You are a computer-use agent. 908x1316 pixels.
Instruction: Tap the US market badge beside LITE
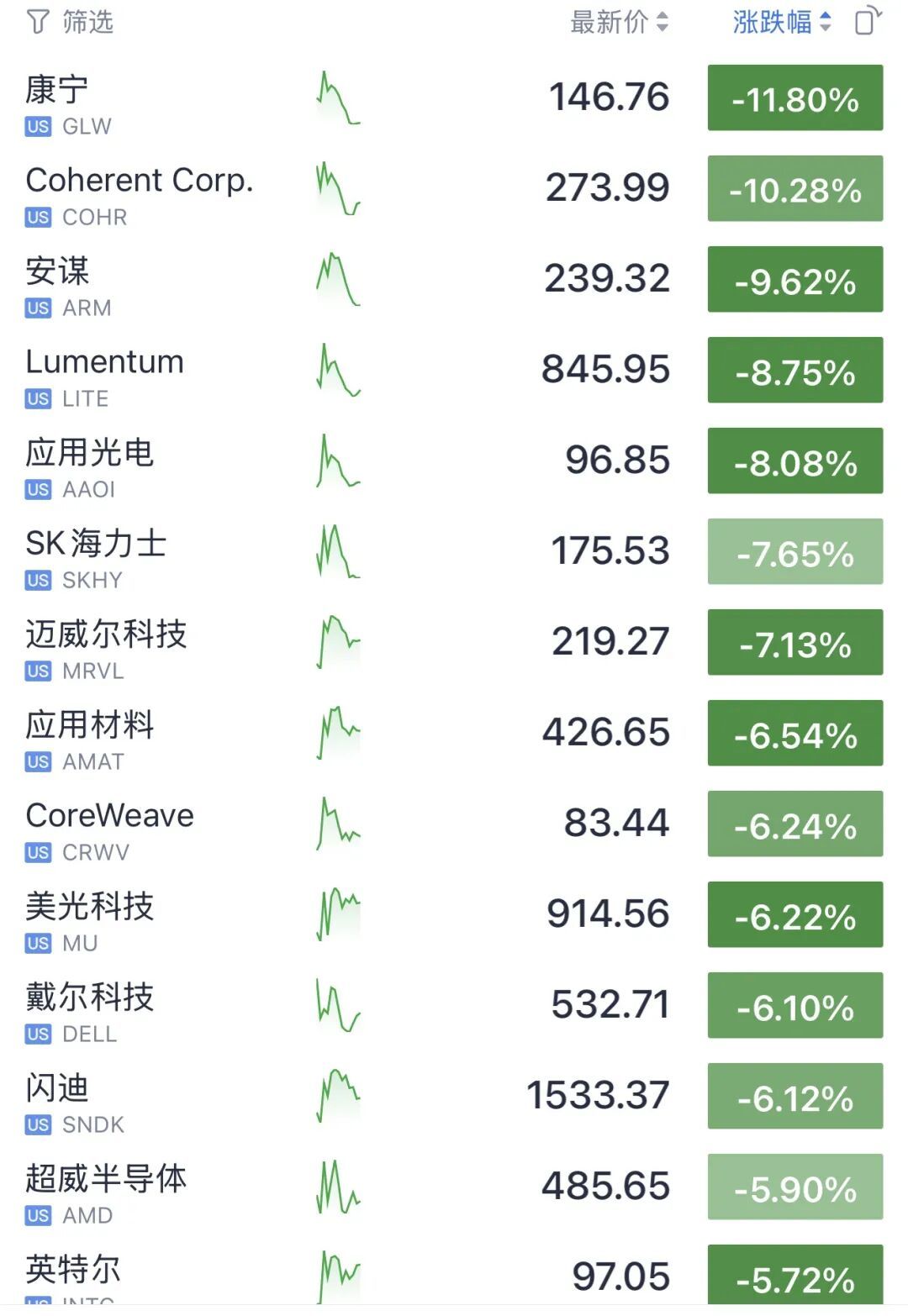point(38,399)
